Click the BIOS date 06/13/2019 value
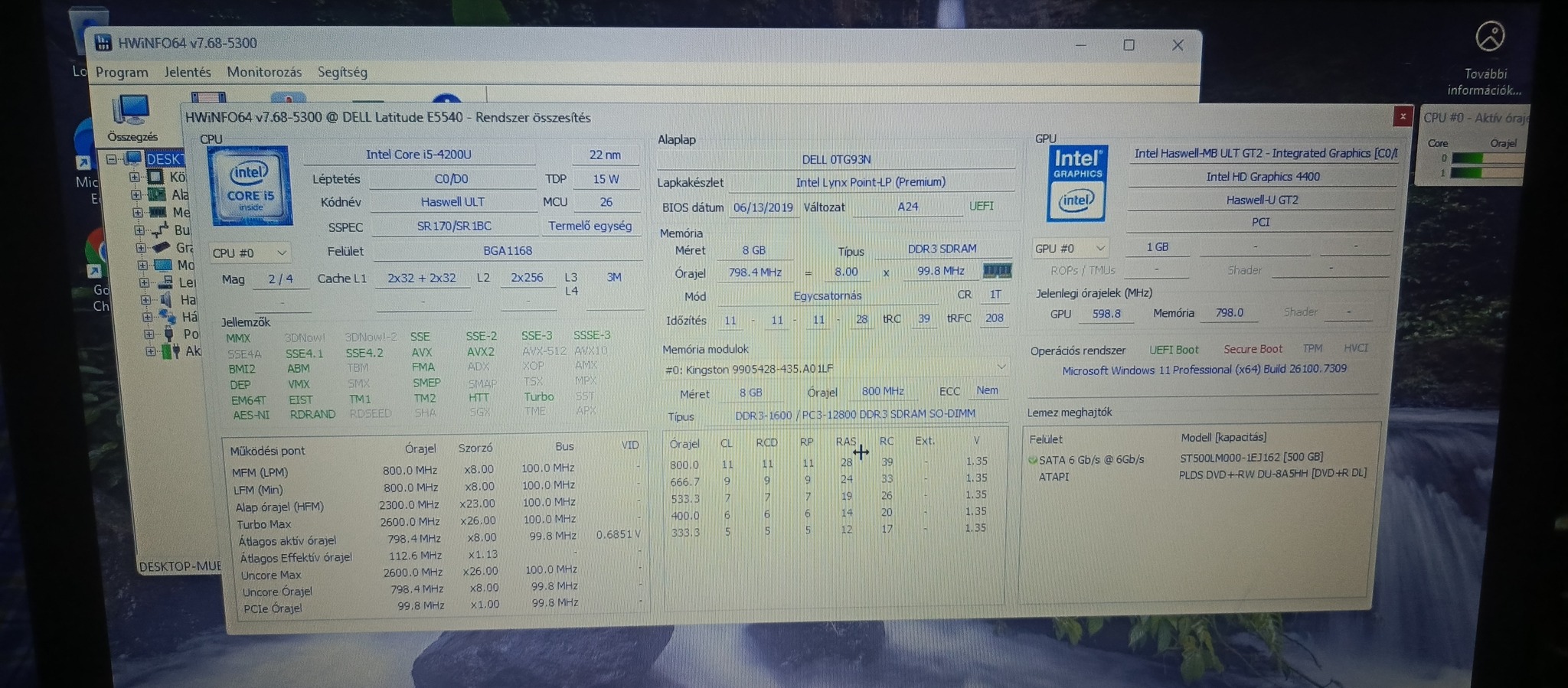 763,207
